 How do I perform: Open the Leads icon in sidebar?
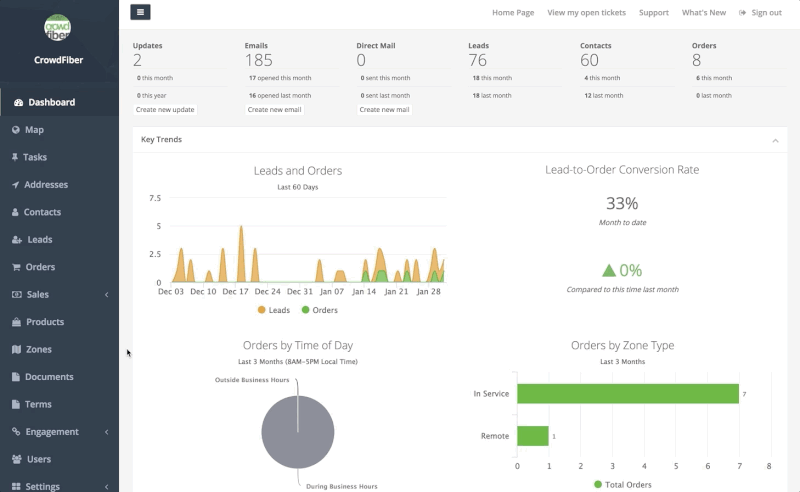17,240
